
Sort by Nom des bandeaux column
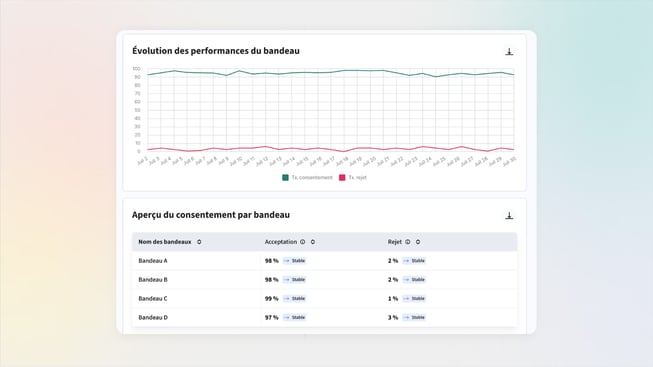199,242
